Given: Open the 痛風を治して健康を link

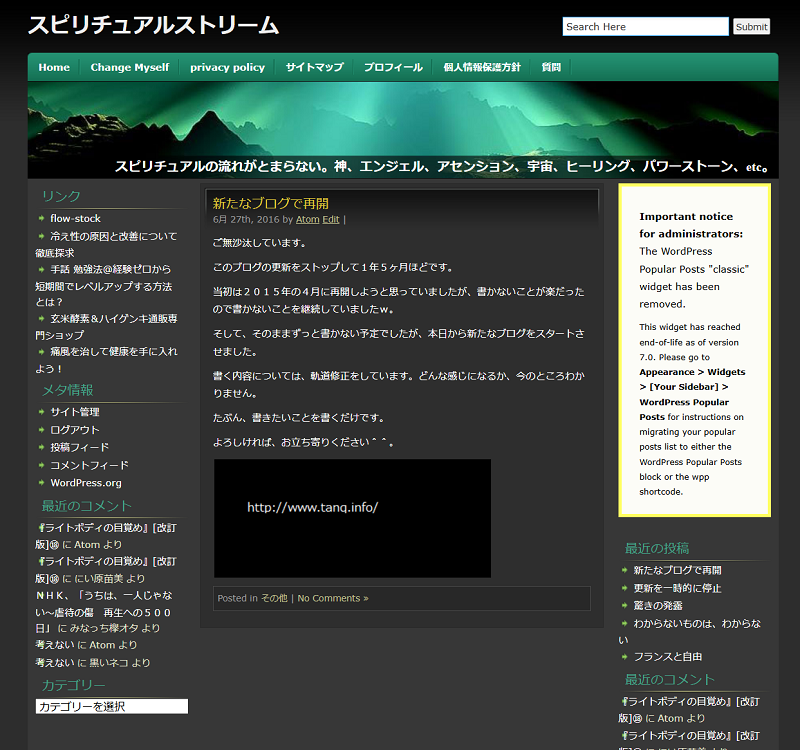Looking at the screenshot, I should click(106, 360).
